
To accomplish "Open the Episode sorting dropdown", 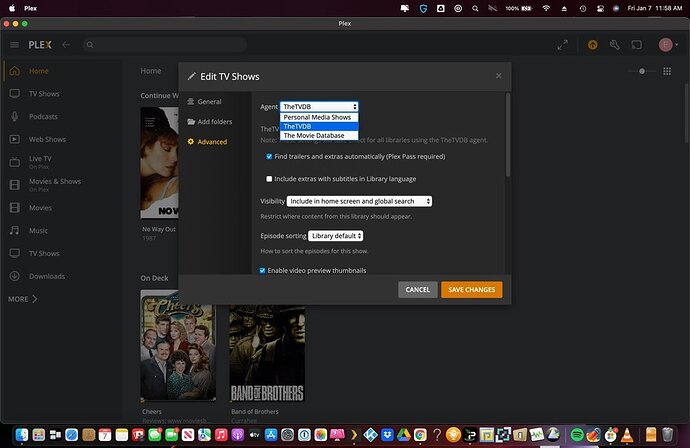I will pyautogui.click(x=335, y=236).
